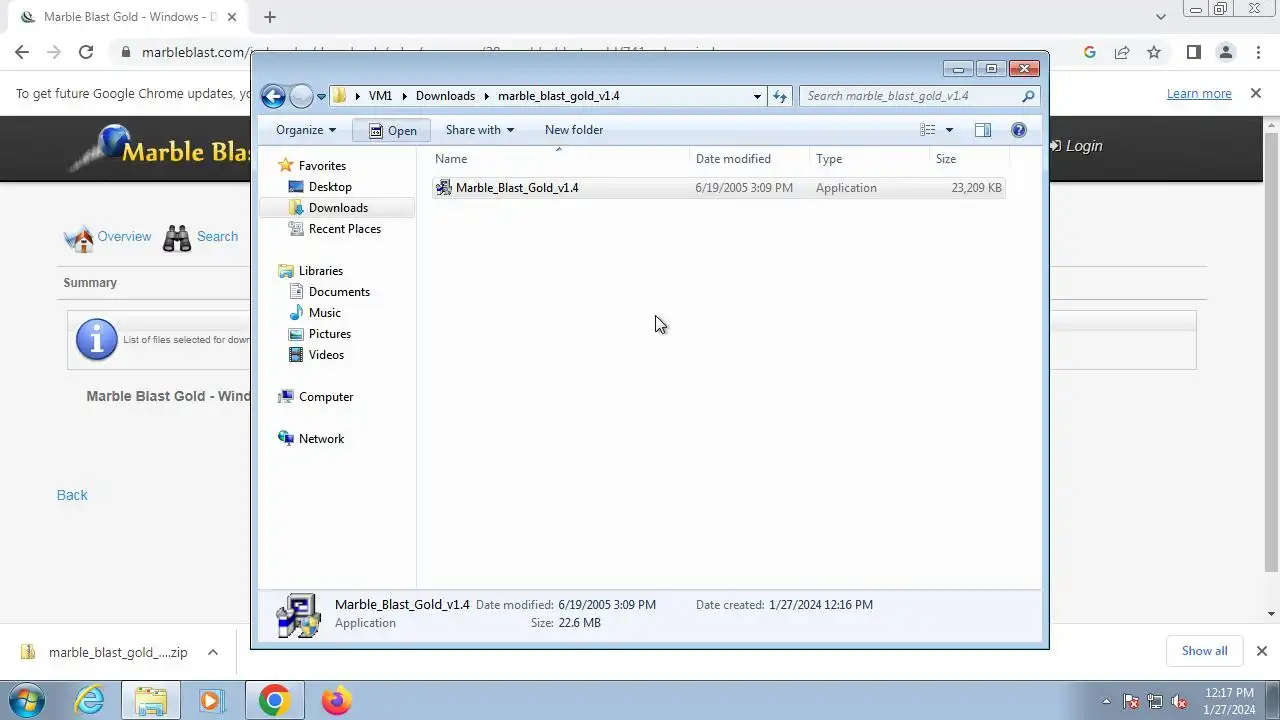The image size is (1280, 720).
Task: Open the Videos library
Action: (x=326, y=355)
